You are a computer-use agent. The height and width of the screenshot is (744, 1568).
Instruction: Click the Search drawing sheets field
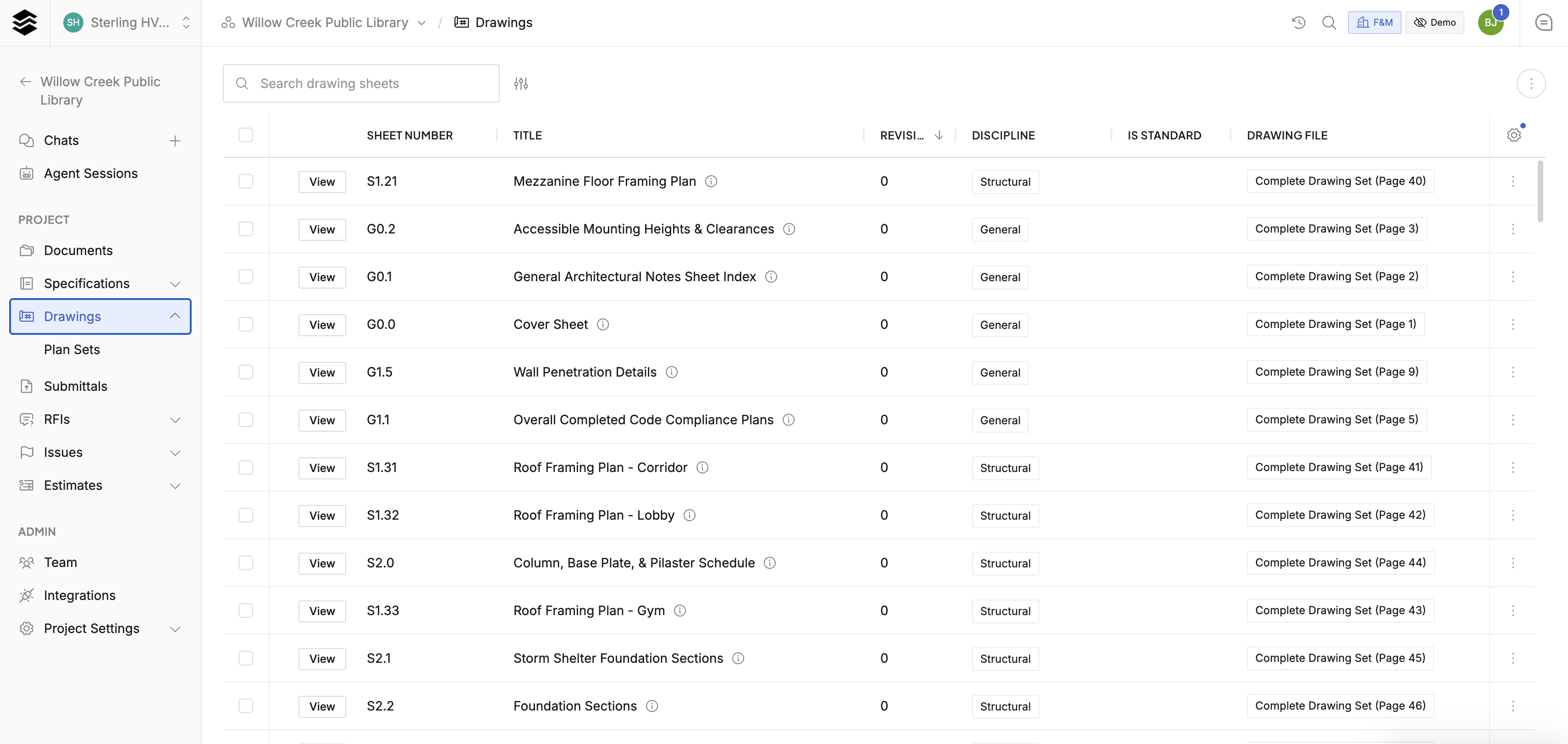tap(361, 83)
